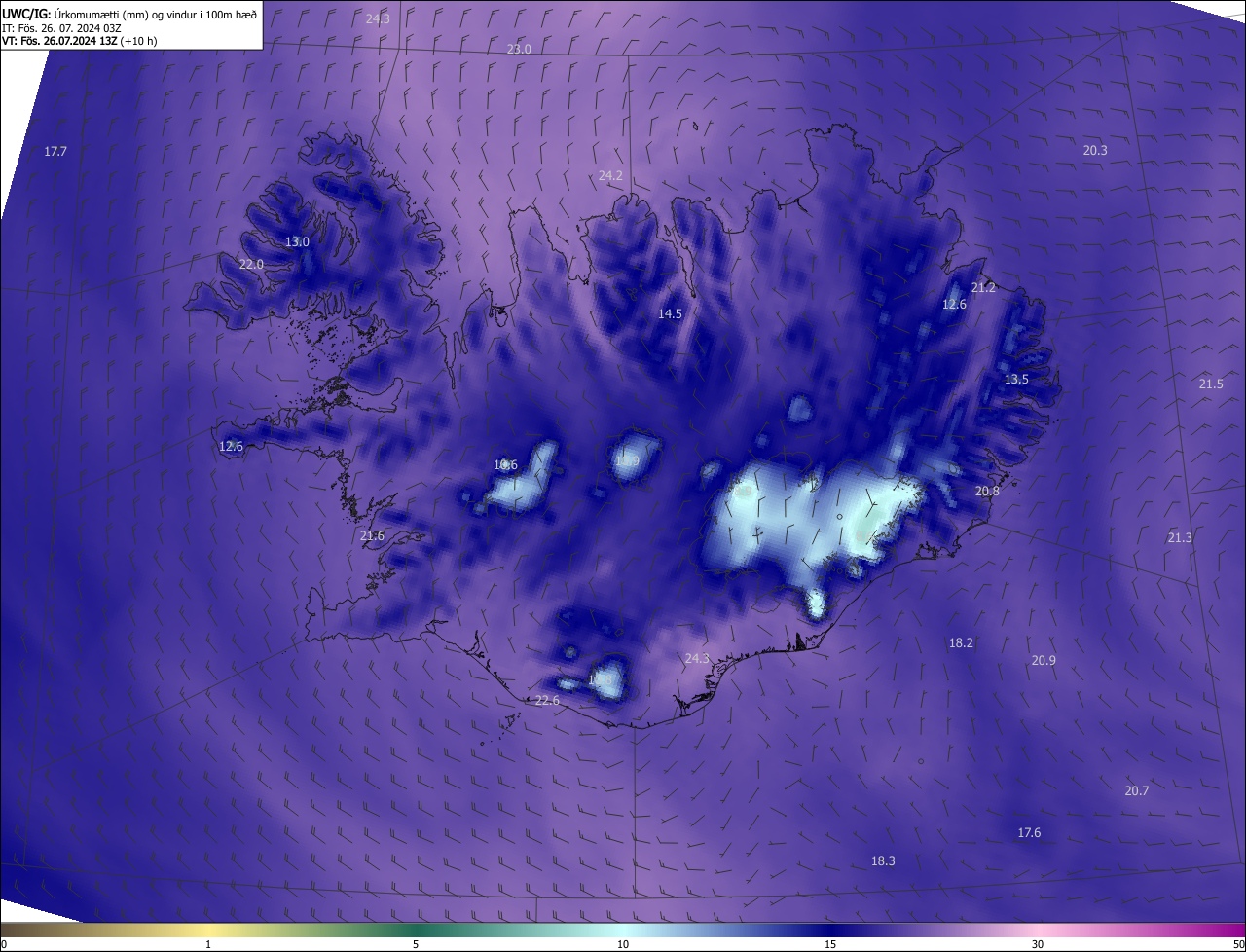The height and width of the screenshot is (952, 1246).
Task: Click the 50 tick on the color scale
Action: coord(1238,945)
